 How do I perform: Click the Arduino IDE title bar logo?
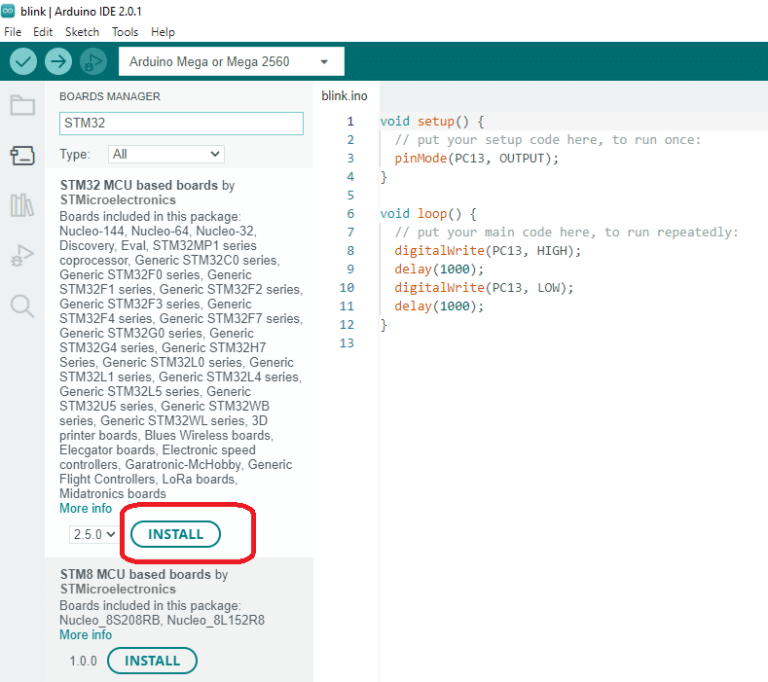(8, 11)
